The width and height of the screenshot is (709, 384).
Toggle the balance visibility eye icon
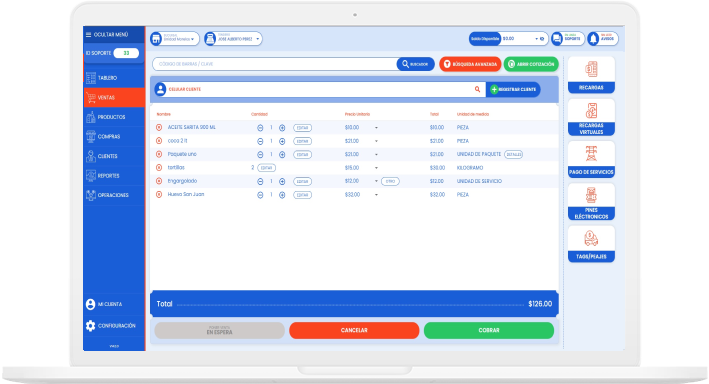coord(542,39)
